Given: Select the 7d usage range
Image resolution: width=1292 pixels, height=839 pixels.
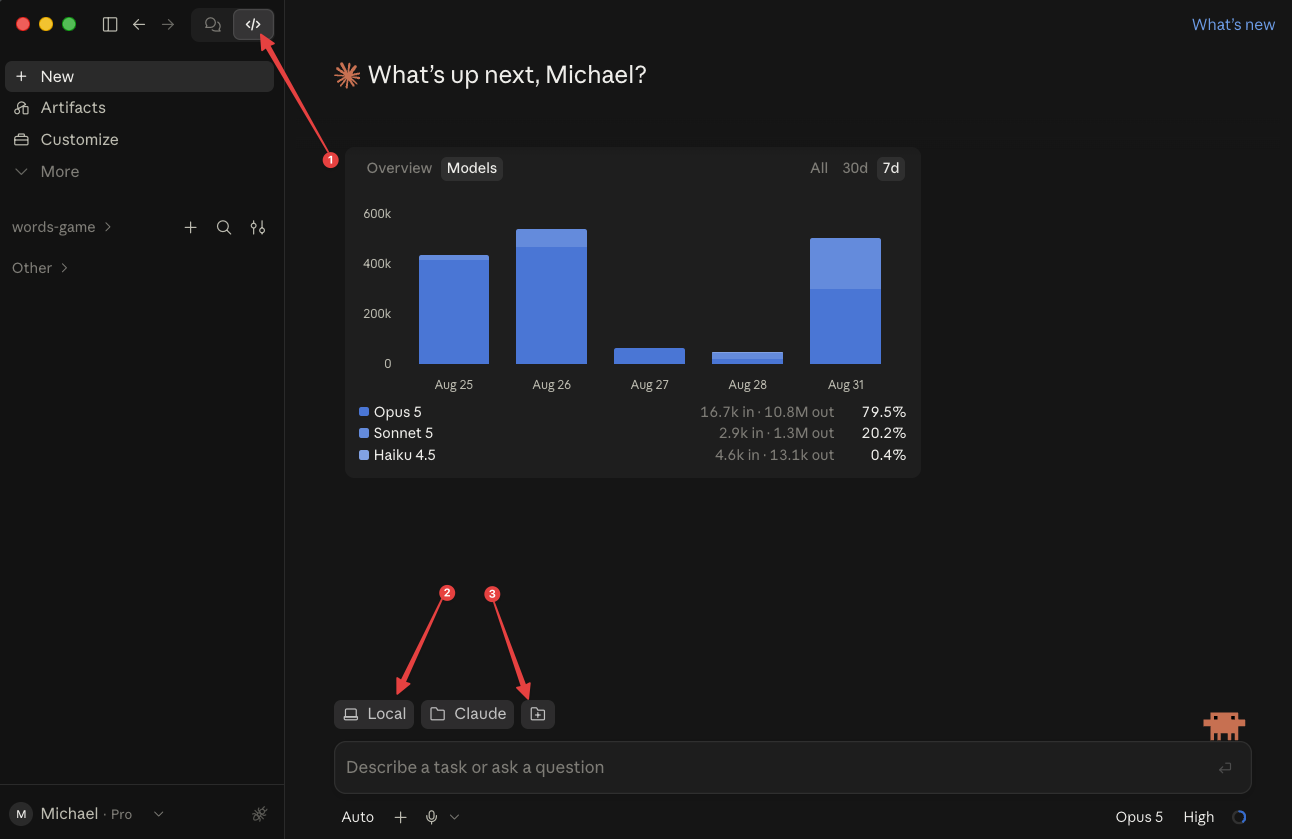Looking at the screenshot, I should [x=891, y=168].
